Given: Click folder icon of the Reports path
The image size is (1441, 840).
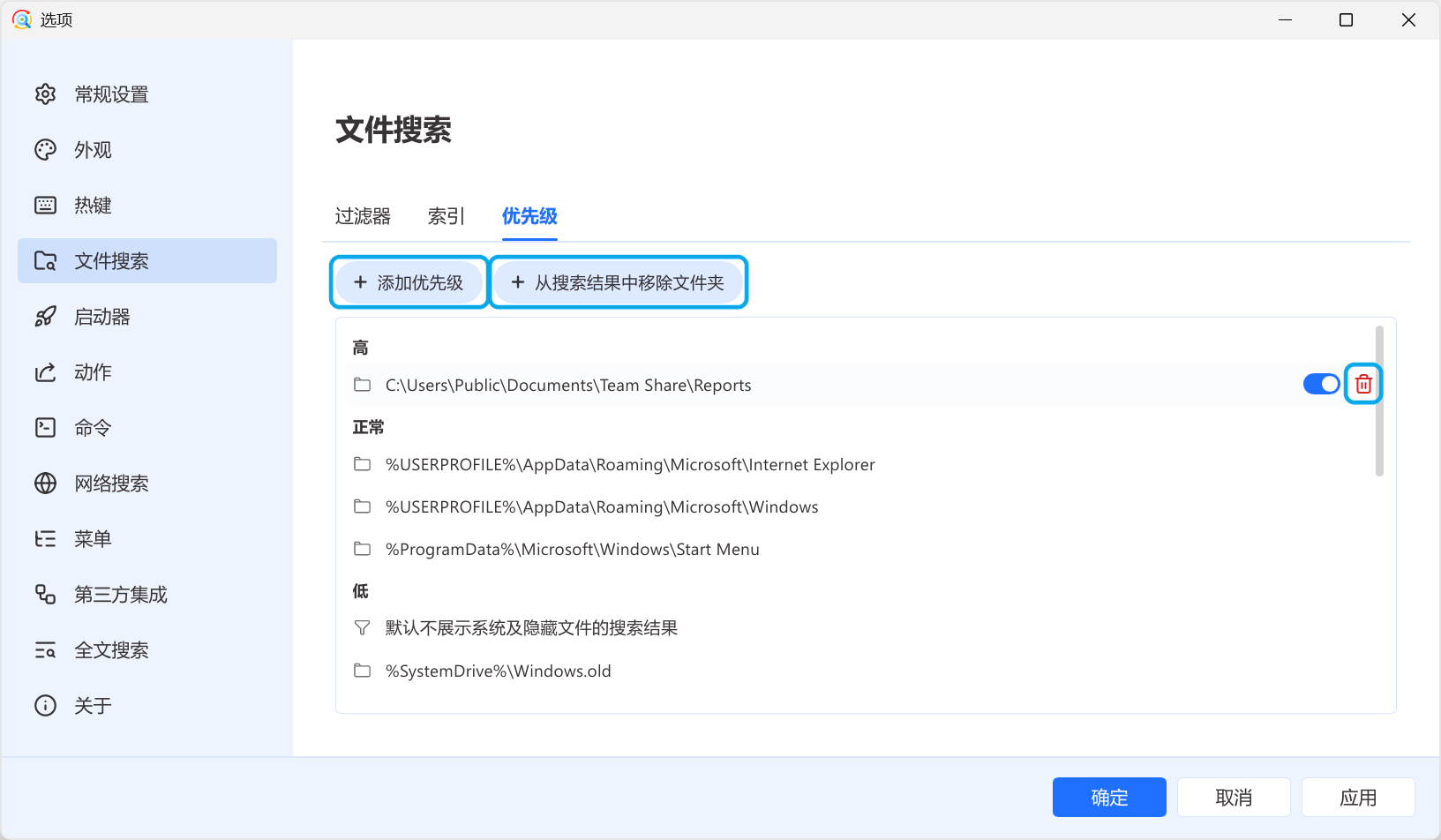Looking at the screenshot, I should 362,385.
